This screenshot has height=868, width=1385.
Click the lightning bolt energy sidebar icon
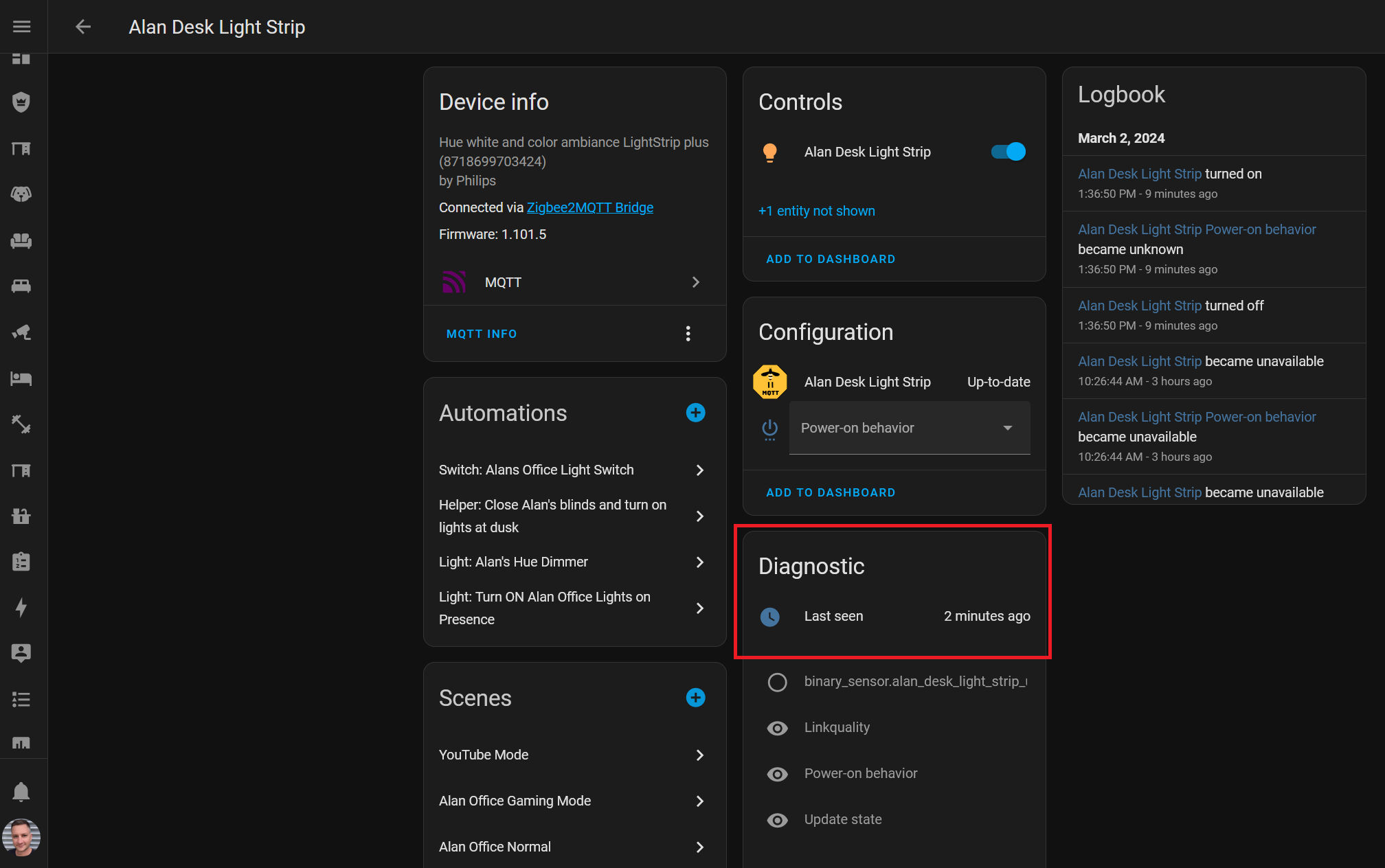coord(21,608)
